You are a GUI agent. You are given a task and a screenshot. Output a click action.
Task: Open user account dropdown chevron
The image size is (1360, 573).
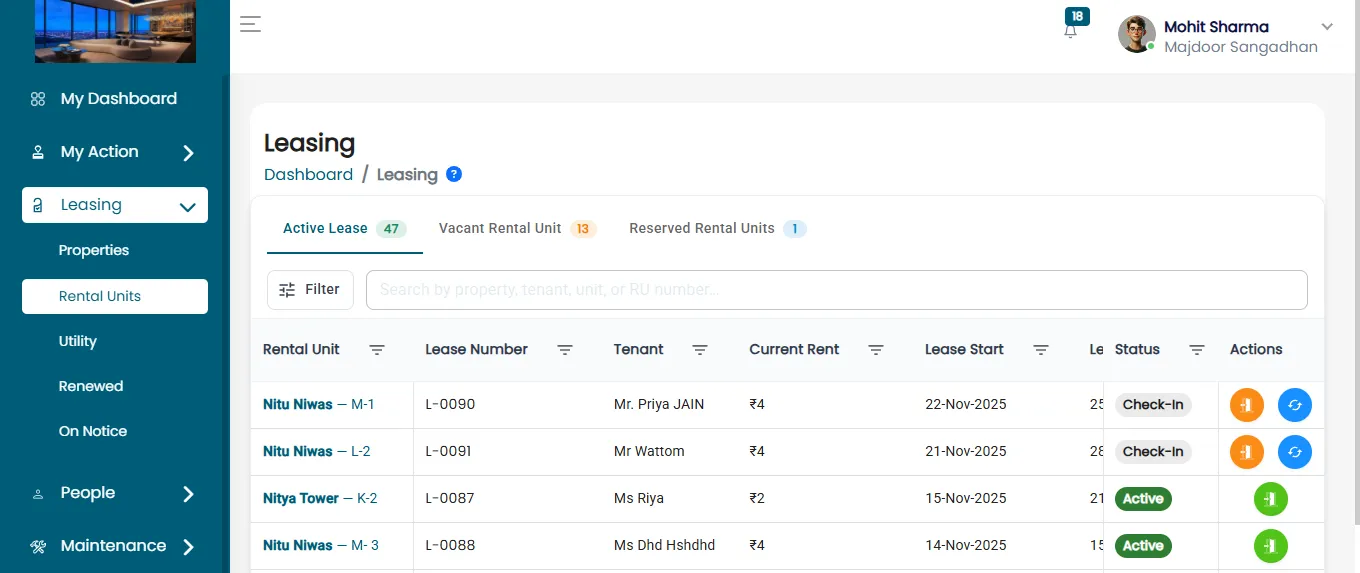[x=1327, y=27]
